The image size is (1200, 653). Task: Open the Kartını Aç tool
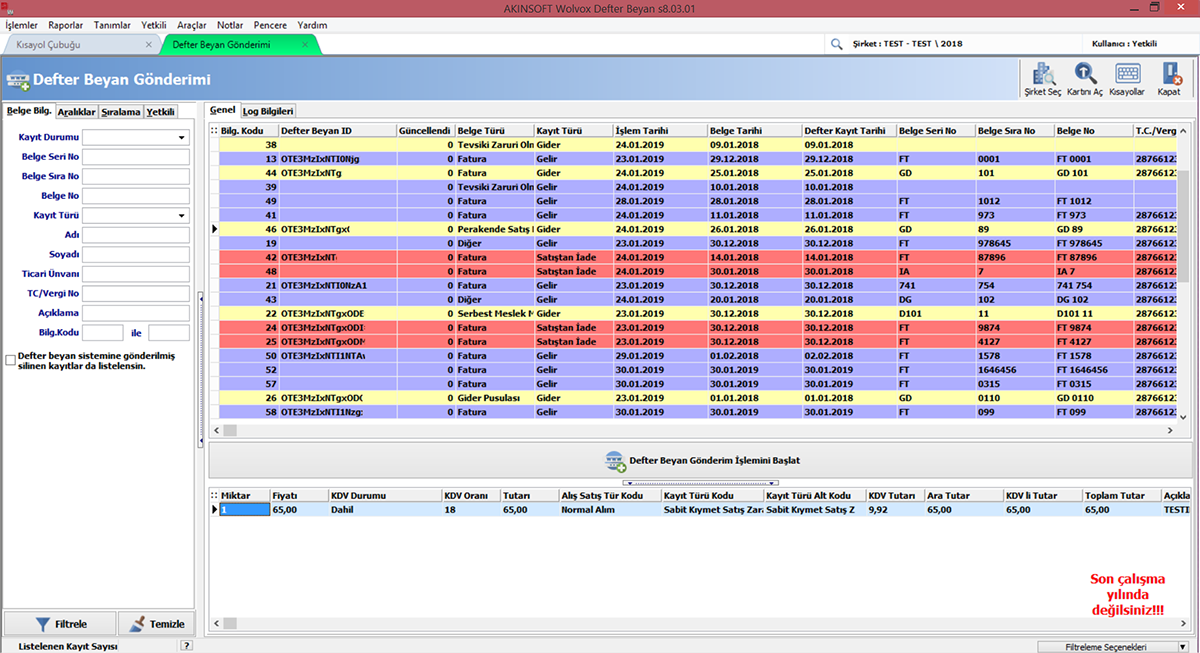click(1084, 79)
